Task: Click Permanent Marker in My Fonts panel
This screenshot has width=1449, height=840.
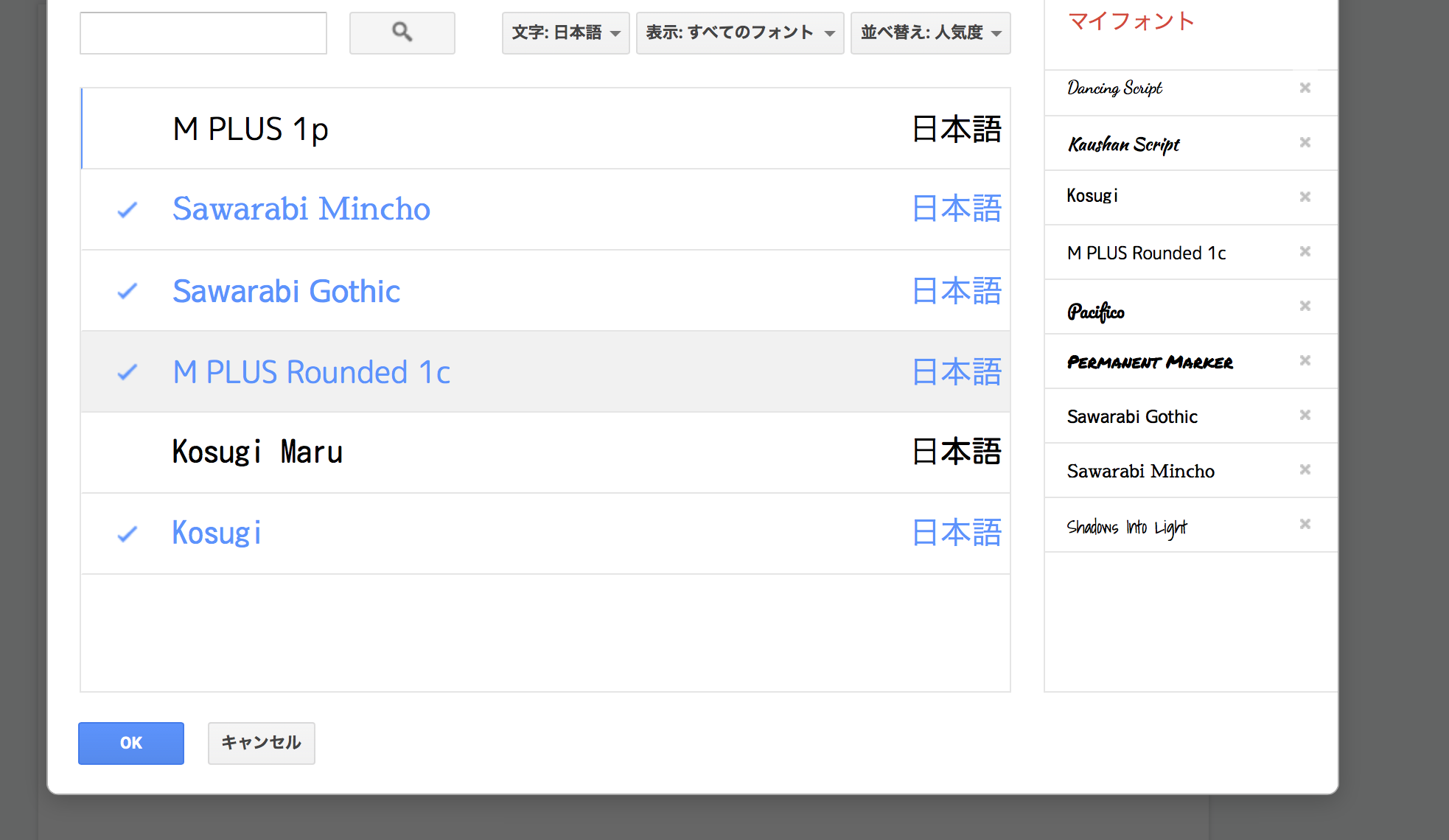Action: (1150, 362)
